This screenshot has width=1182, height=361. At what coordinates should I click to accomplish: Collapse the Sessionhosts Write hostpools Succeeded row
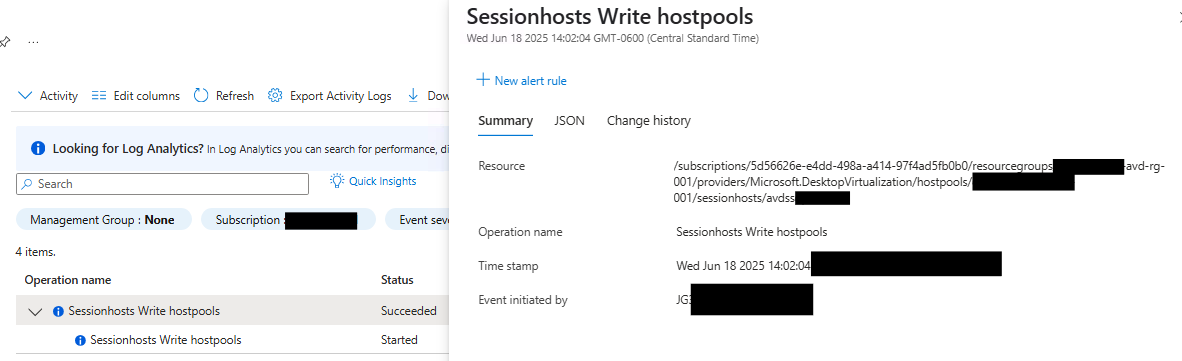[x=35, y=311]
